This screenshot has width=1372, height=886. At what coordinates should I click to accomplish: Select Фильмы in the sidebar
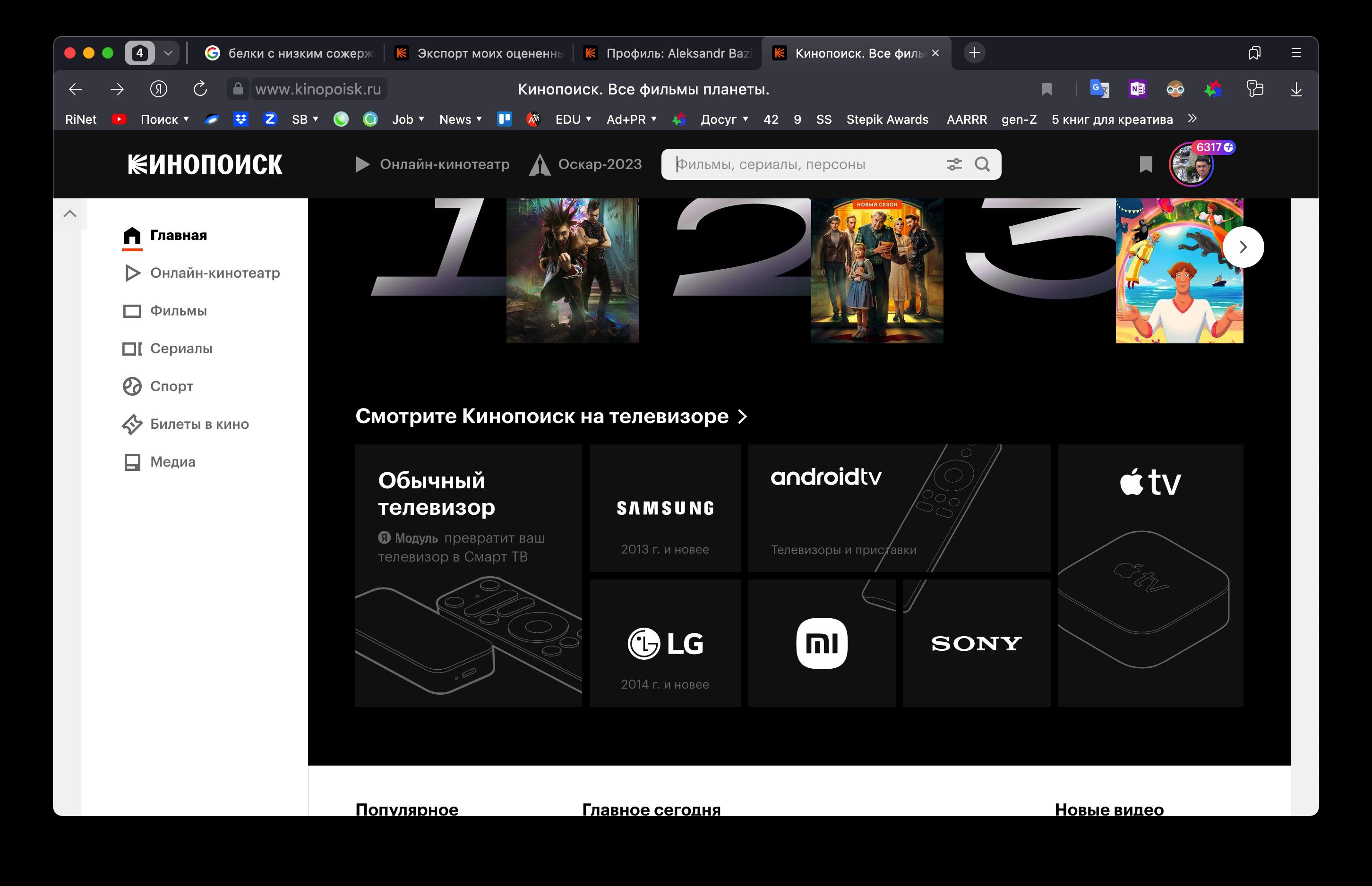(164, 311)
